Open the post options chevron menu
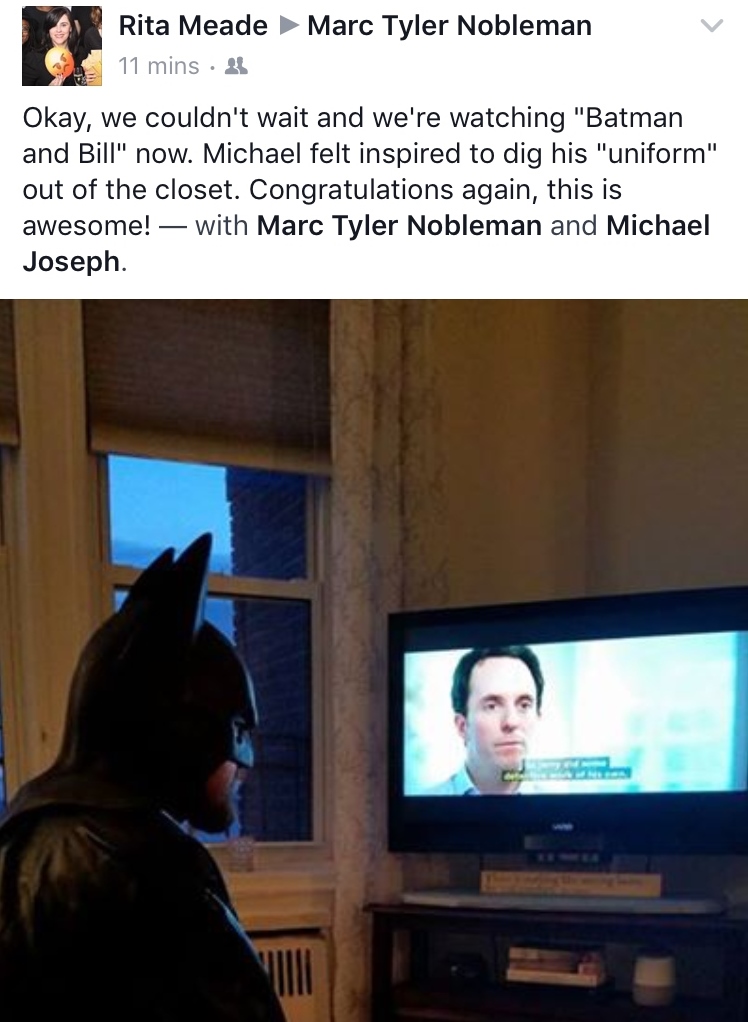This screenshot has height=1022, width=748. pyautogui.click(x=712, y=25)
